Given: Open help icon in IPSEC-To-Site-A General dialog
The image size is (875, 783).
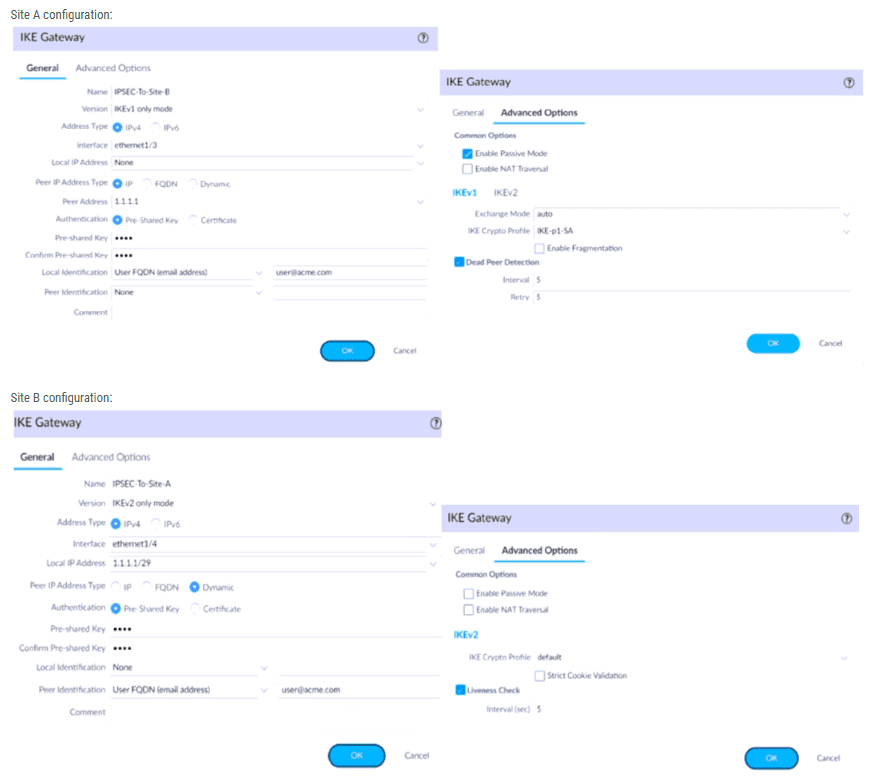Looking at the screenshot, I should [435, 423].
